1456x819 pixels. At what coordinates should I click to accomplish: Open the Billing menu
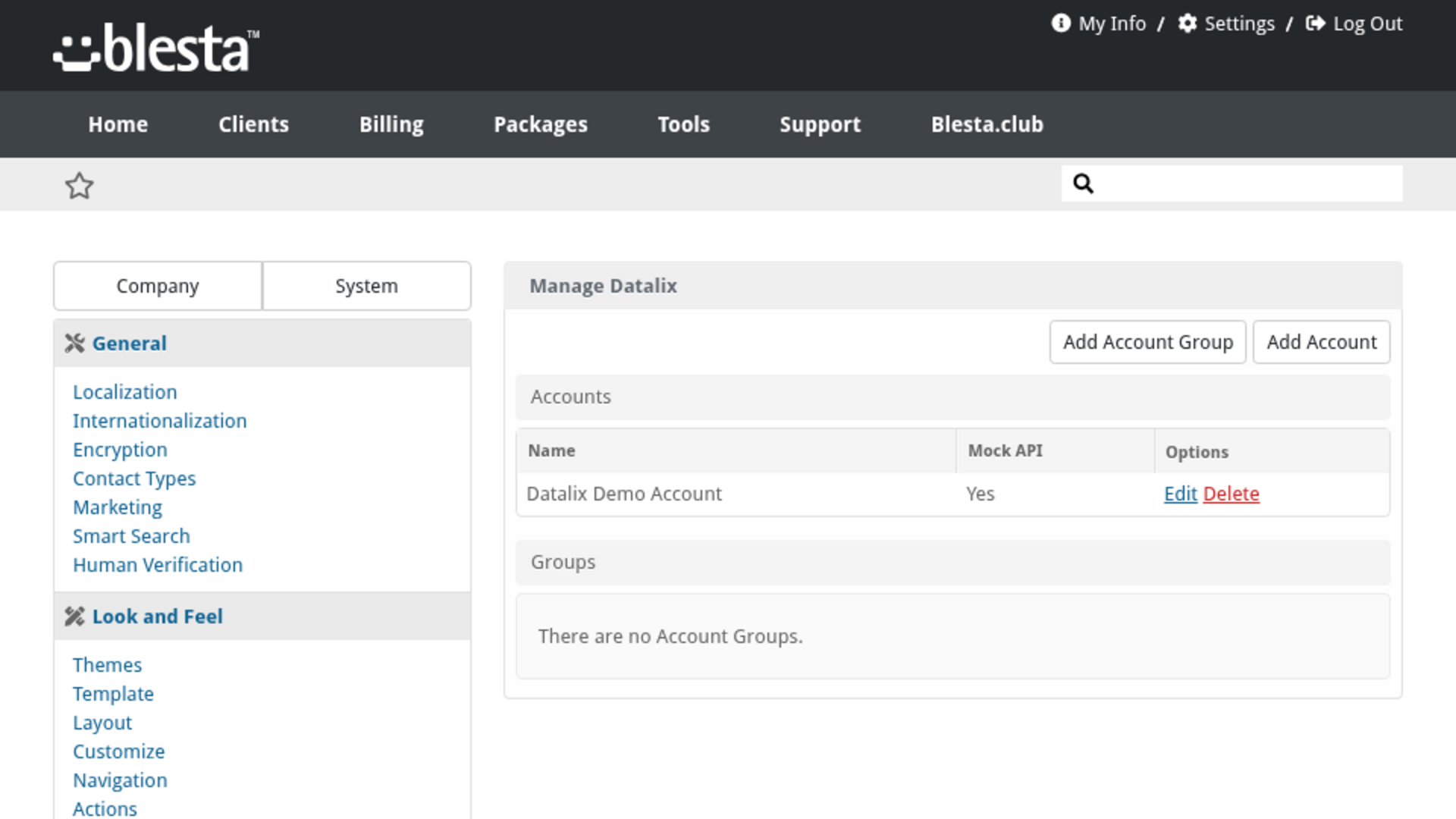point(391,124)
